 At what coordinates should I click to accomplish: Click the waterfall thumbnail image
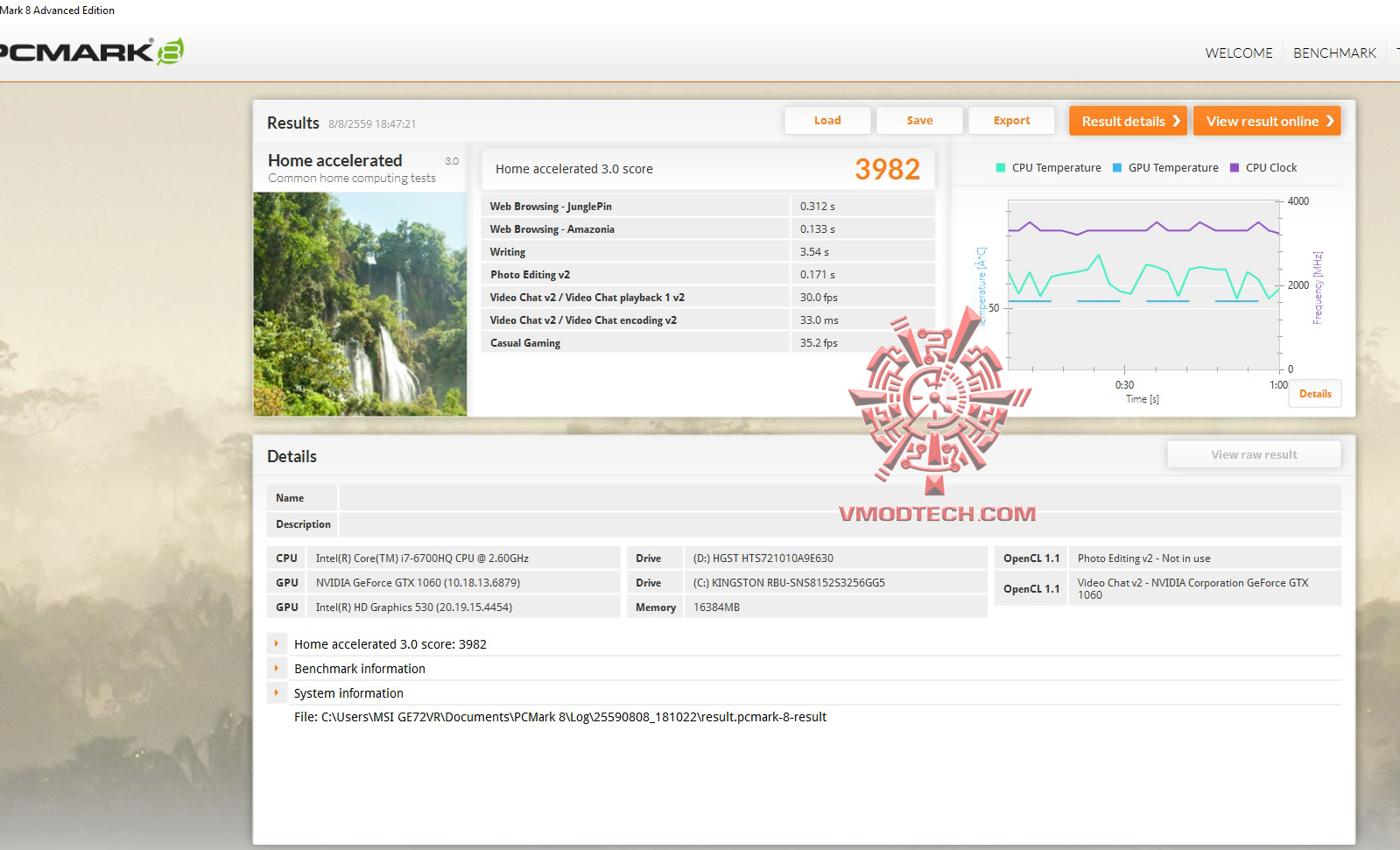(360, 304)
